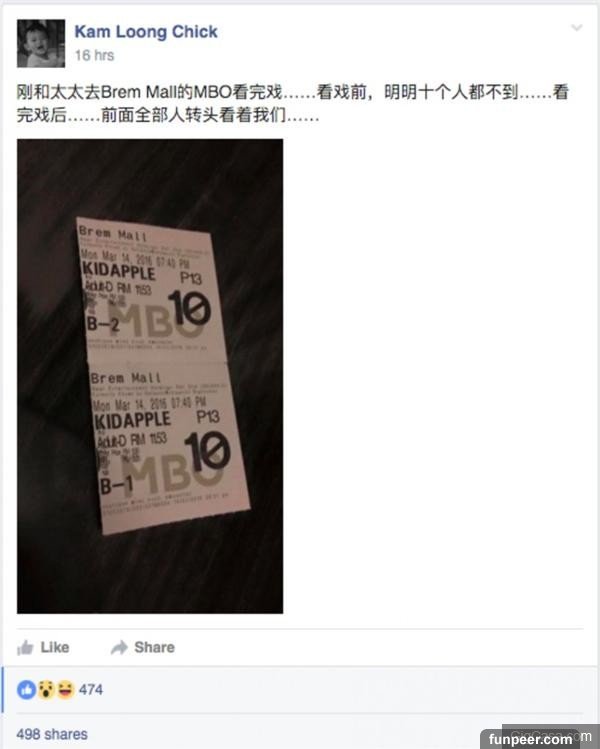
Task: Open the 498 shares list
Action: coord(52,734)
